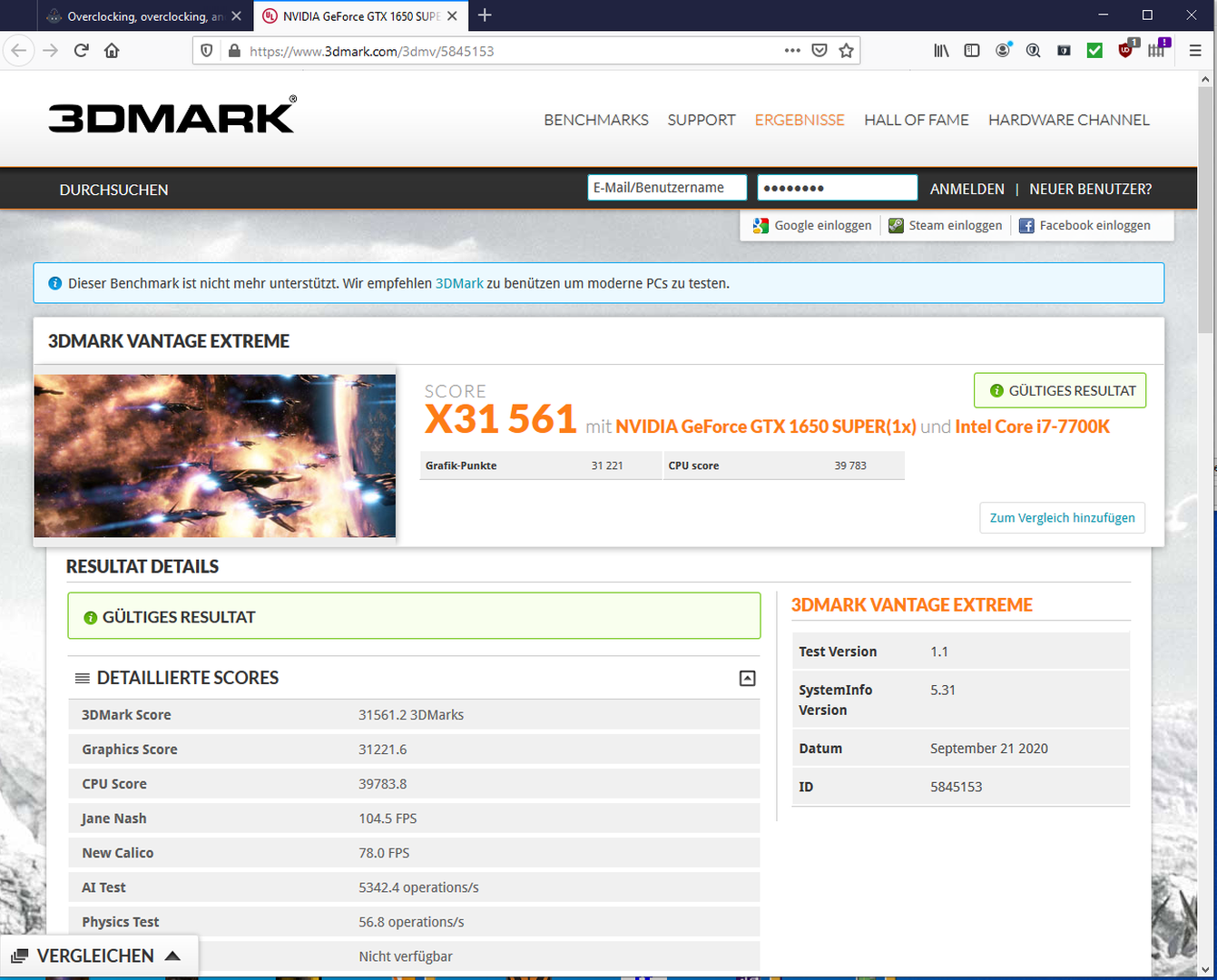Click ANMELDEN to log in
Image resolution: width=1217 pixels, height=980 pixels.
tap(967, 189)
